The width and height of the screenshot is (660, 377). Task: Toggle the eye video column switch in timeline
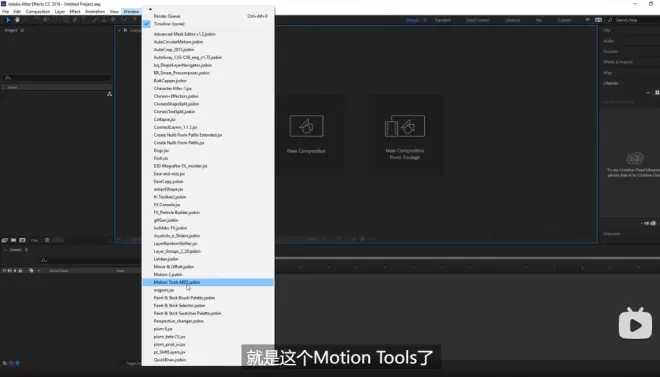click(x=4, y=271)
